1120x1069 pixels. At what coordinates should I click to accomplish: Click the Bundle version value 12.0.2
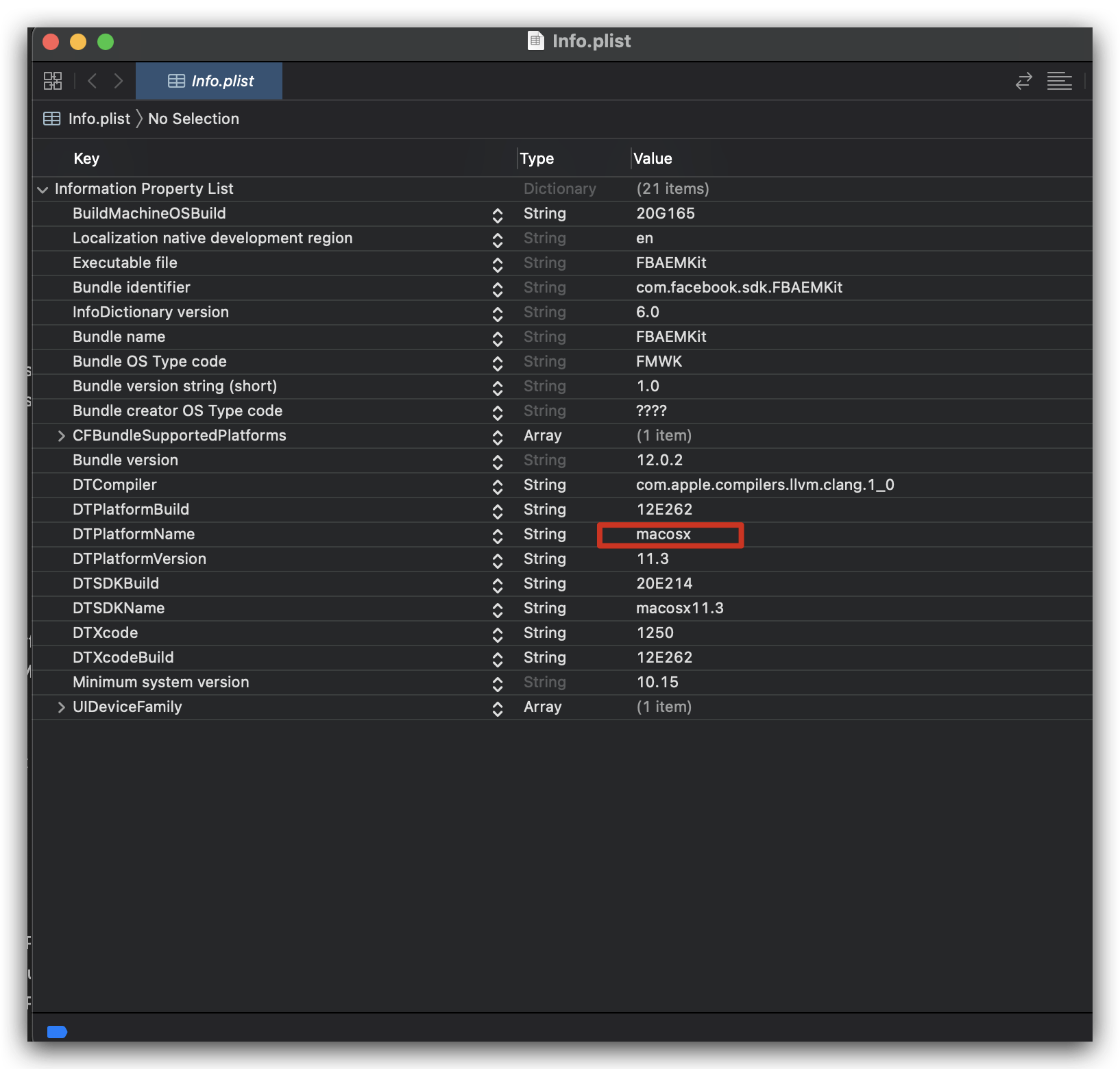point(659,460)
